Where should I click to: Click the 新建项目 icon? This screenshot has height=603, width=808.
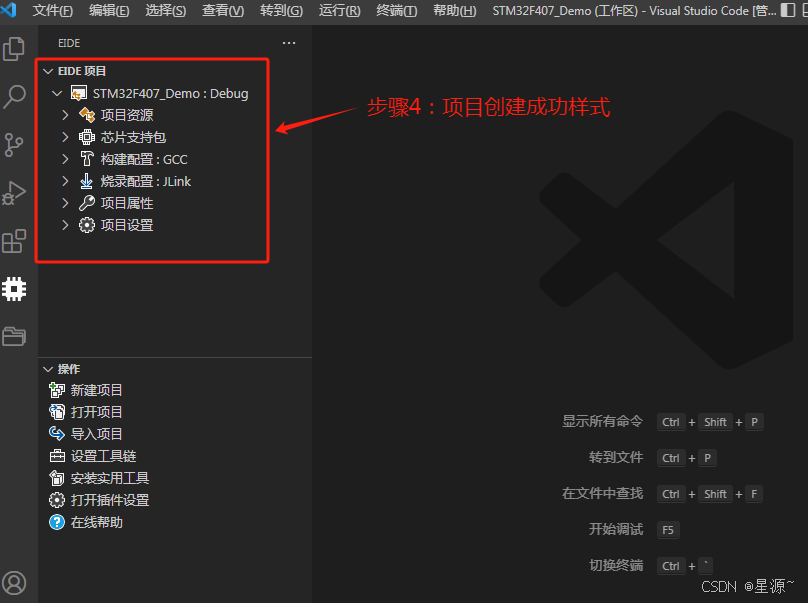(x=57, y=390)
